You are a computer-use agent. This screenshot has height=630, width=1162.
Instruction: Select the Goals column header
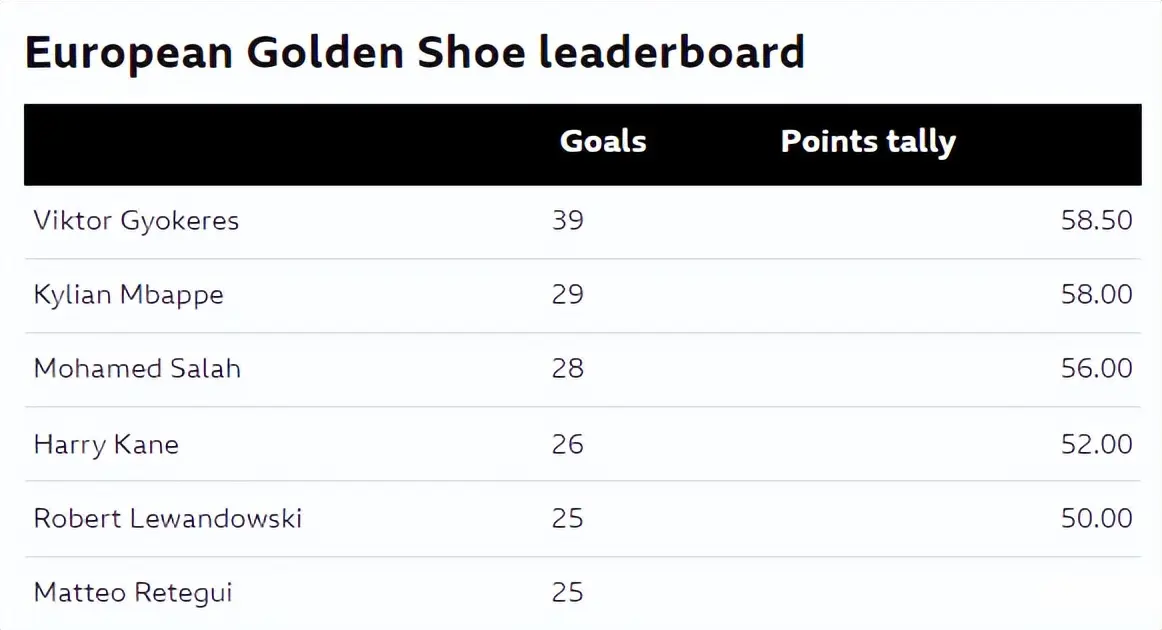(x=602, y=142)
